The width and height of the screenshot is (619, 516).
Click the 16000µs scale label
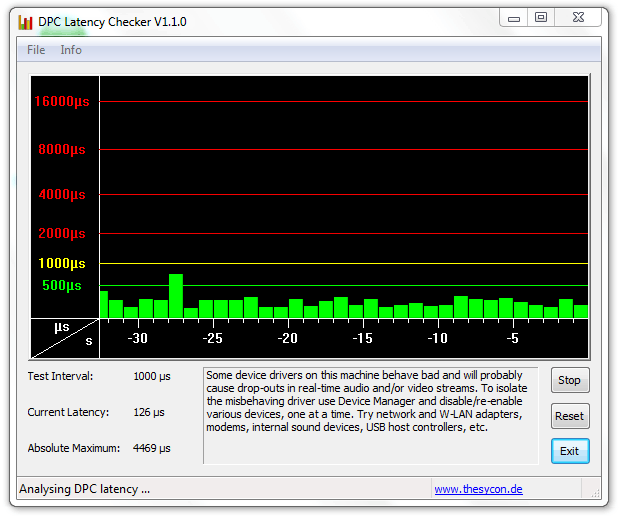(x=62, y=101)
